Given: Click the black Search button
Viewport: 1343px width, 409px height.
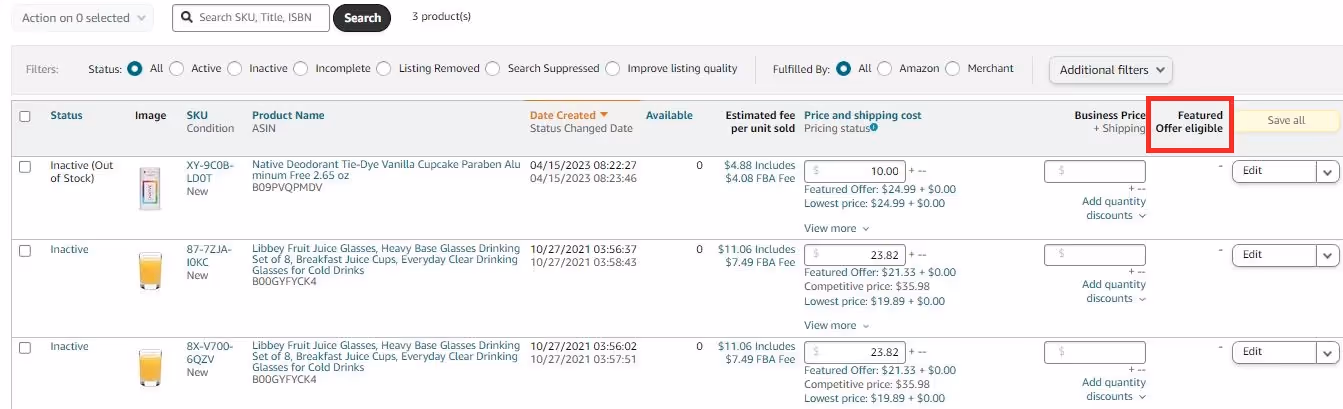Looking at the screenshot, I should click(362, 18).
